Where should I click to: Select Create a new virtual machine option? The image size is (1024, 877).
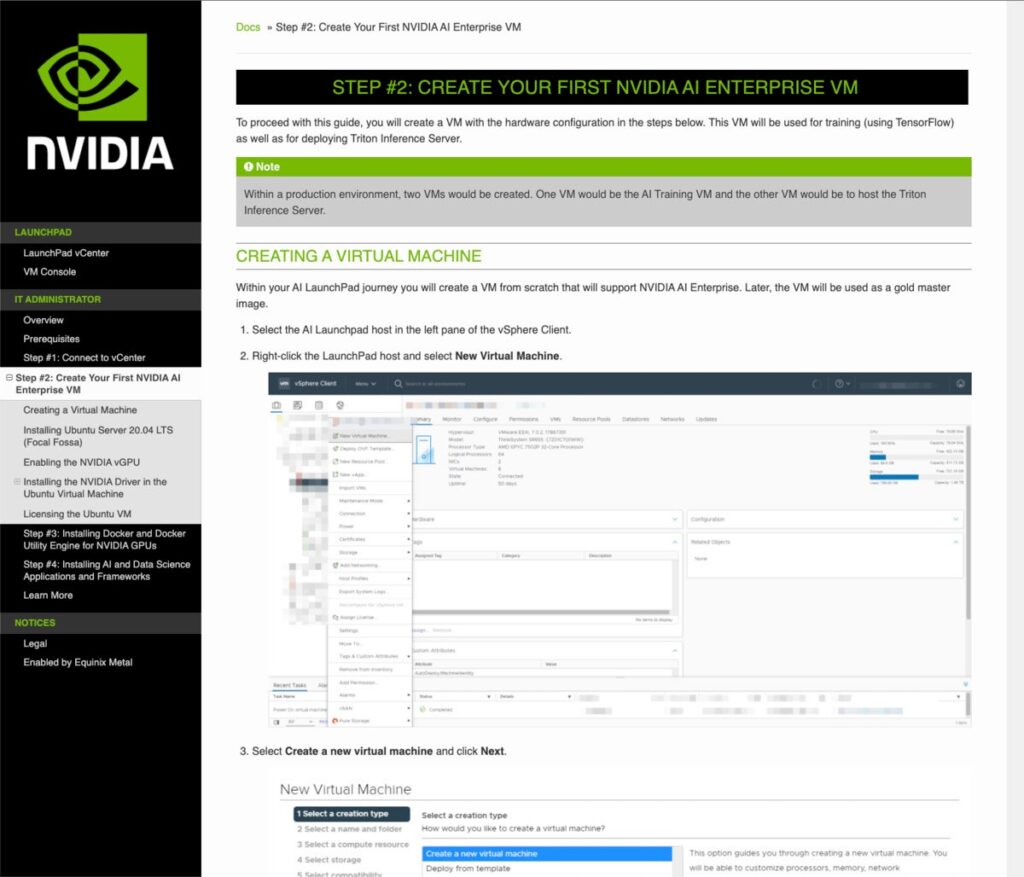[x=481, y=854]
